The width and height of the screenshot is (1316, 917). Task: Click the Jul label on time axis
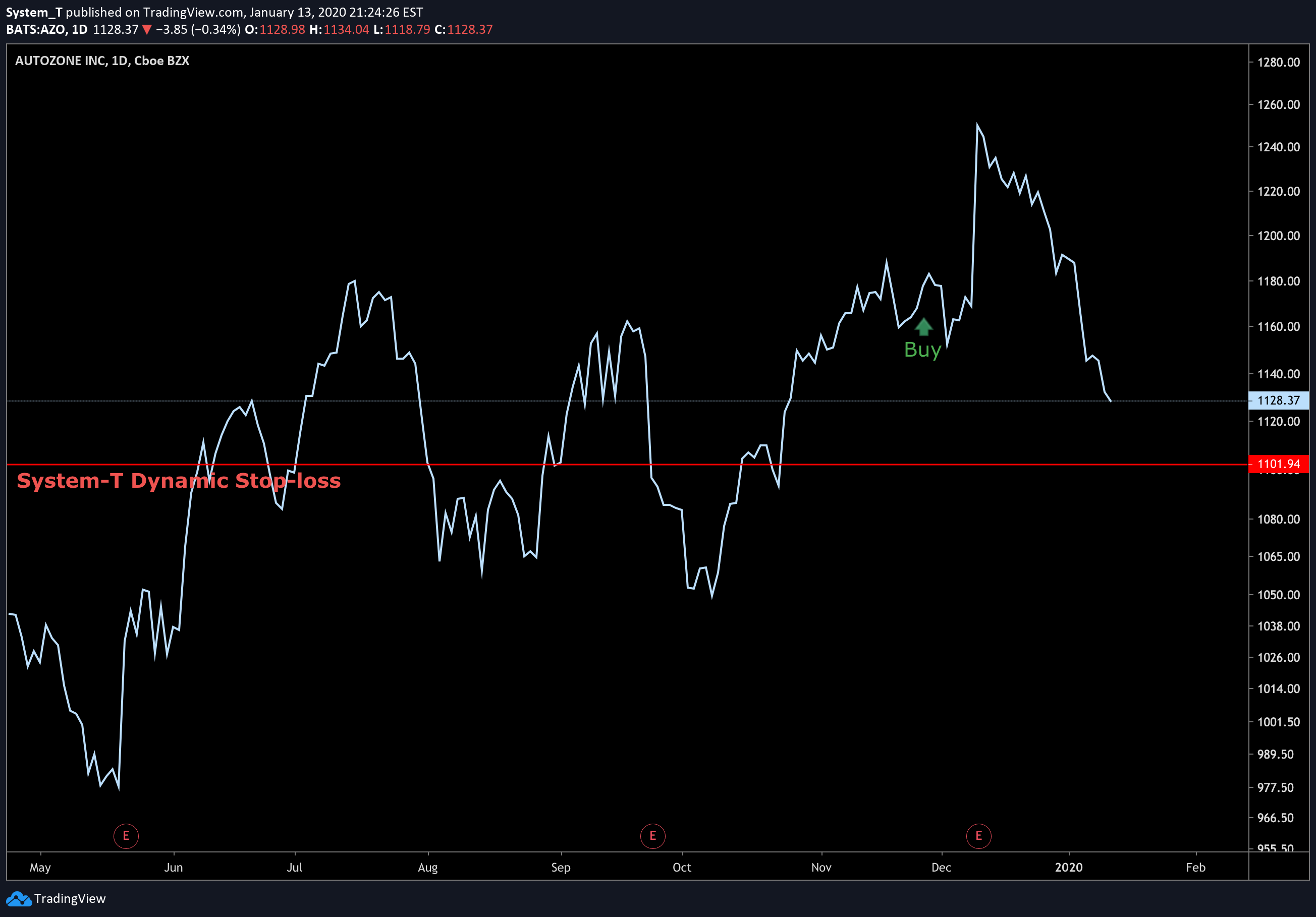295,868
